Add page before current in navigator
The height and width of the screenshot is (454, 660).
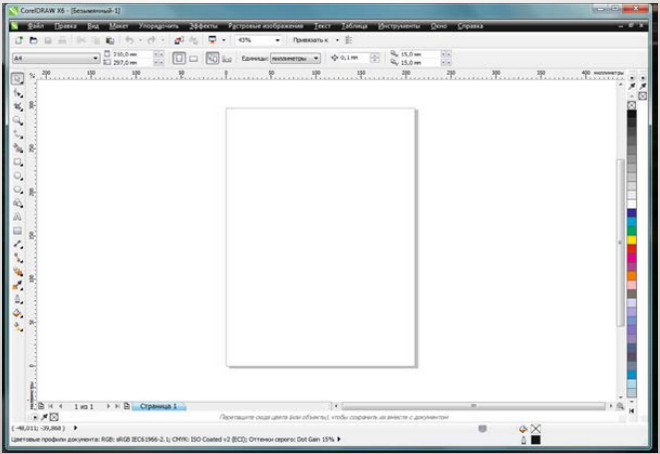pyautogui.click(x=41, y=406)
